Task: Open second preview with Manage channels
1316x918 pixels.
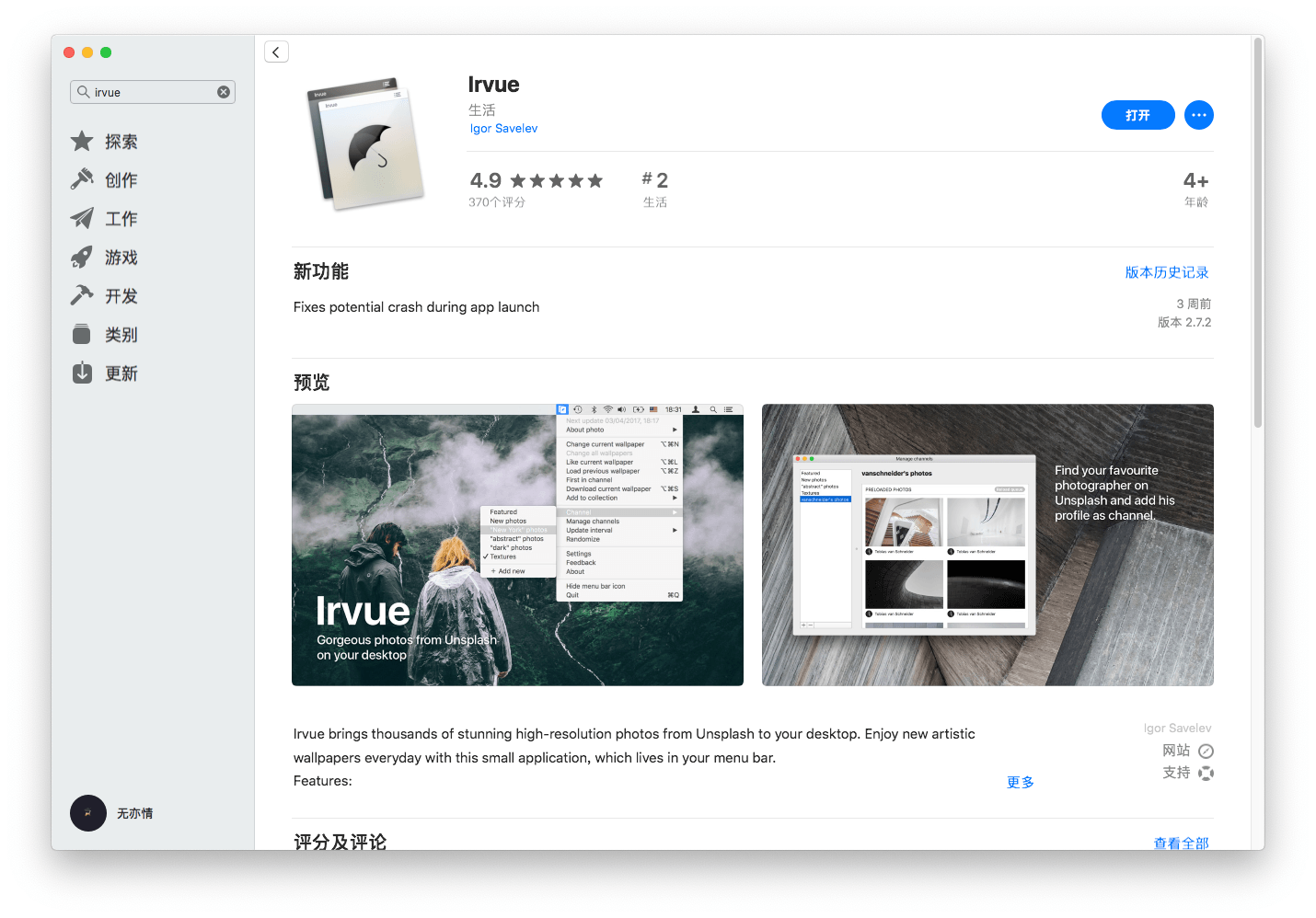Action: 987,545
